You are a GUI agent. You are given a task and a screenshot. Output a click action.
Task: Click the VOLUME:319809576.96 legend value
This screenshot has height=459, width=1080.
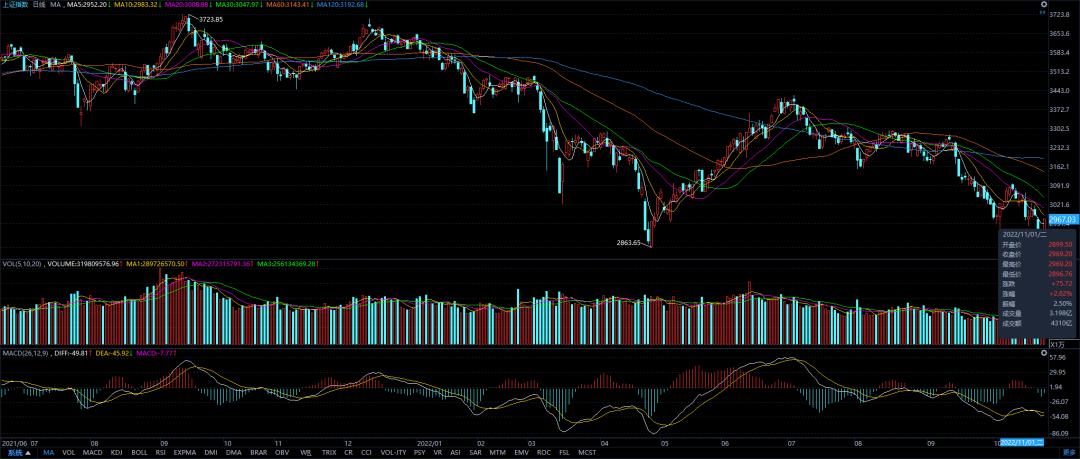click(x=81, y=263)
